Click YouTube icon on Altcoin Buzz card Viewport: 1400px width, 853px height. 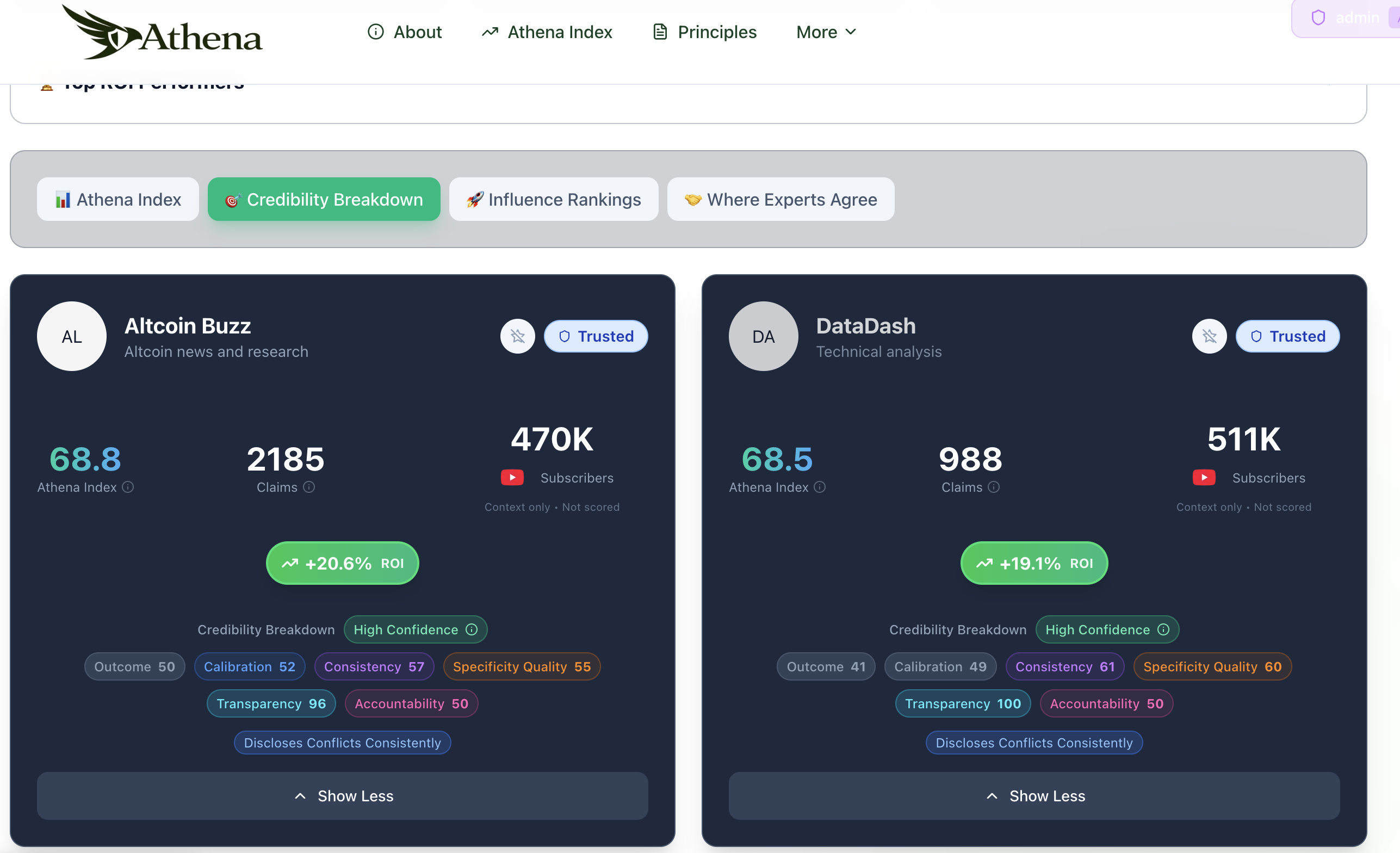tap(512, 477)
